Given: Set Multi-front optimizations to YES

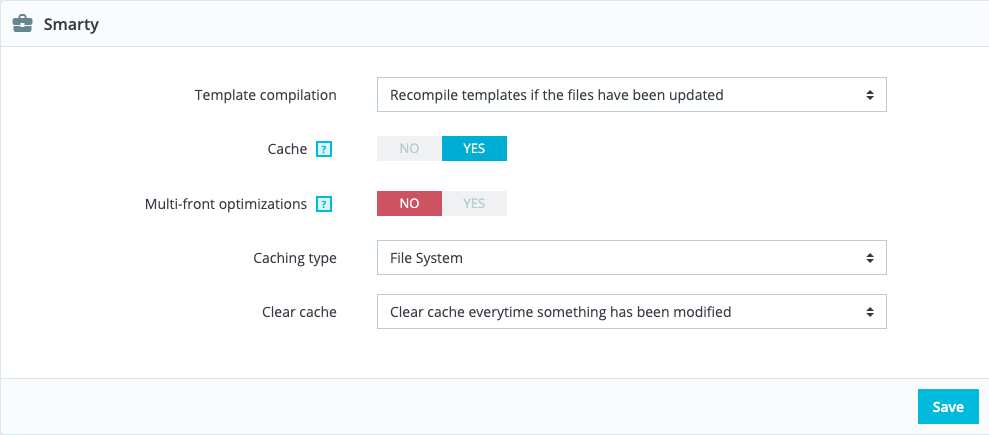Looking at the screenshot, I should tap(474, 203).
